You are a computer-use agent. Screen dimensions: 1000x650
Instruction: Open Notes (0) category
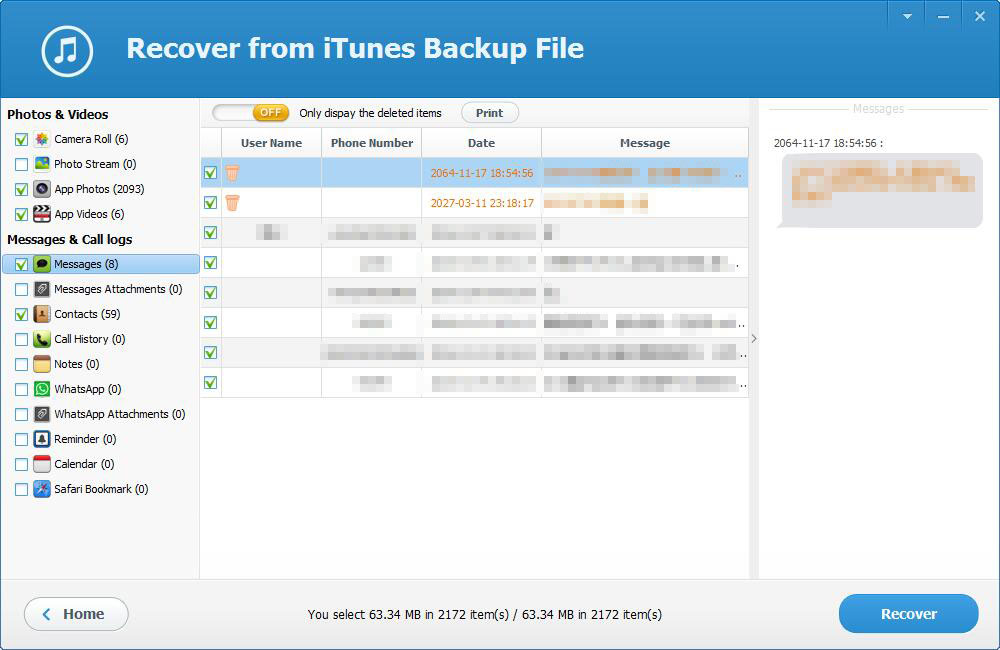(x=77, y=364)
